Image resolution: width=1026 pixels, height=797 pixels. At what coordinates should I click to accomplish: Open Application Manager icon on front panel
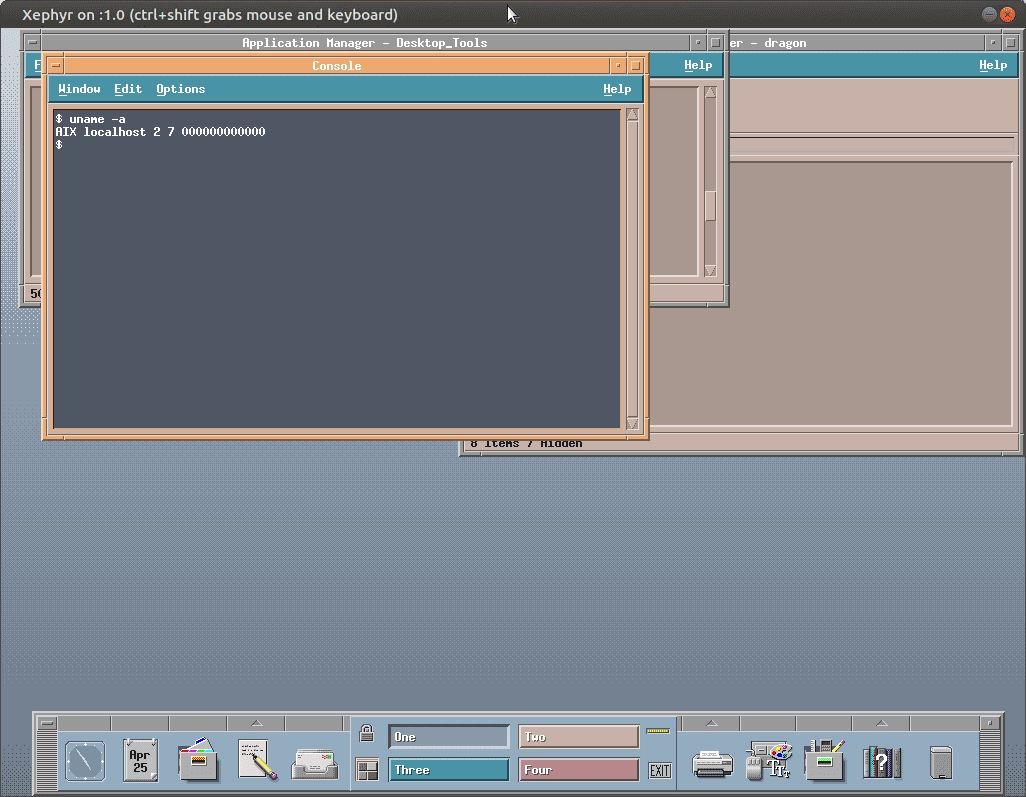tap(824, 760)
